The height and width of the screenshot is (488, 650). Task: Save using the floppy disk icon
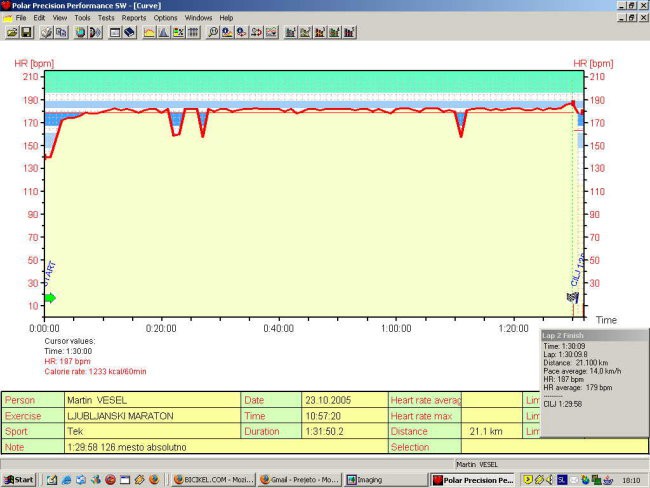click(27, 32)
